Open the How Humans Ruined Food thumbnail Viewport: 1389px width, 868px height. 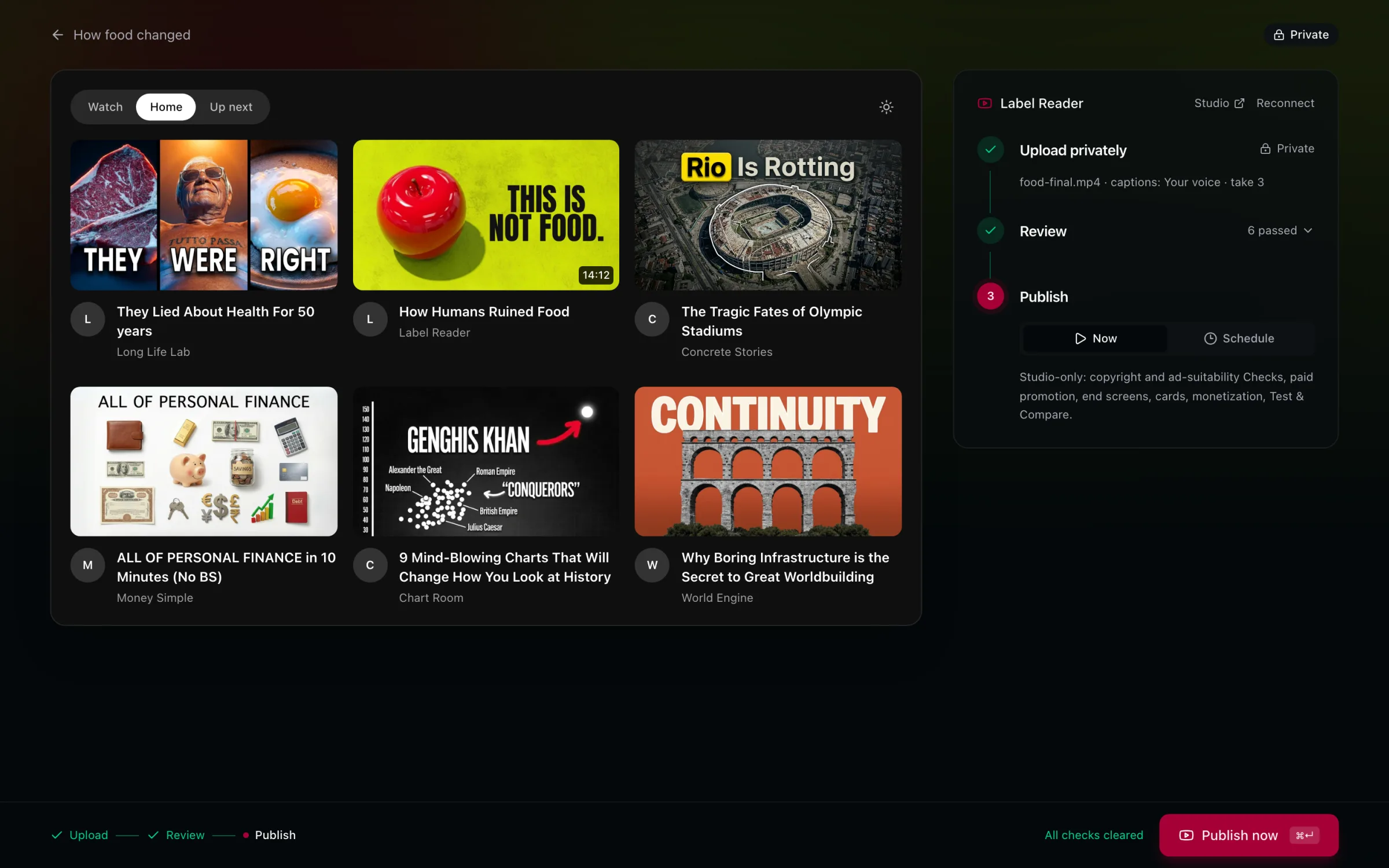pyautogui.click(x=486, y=215)
